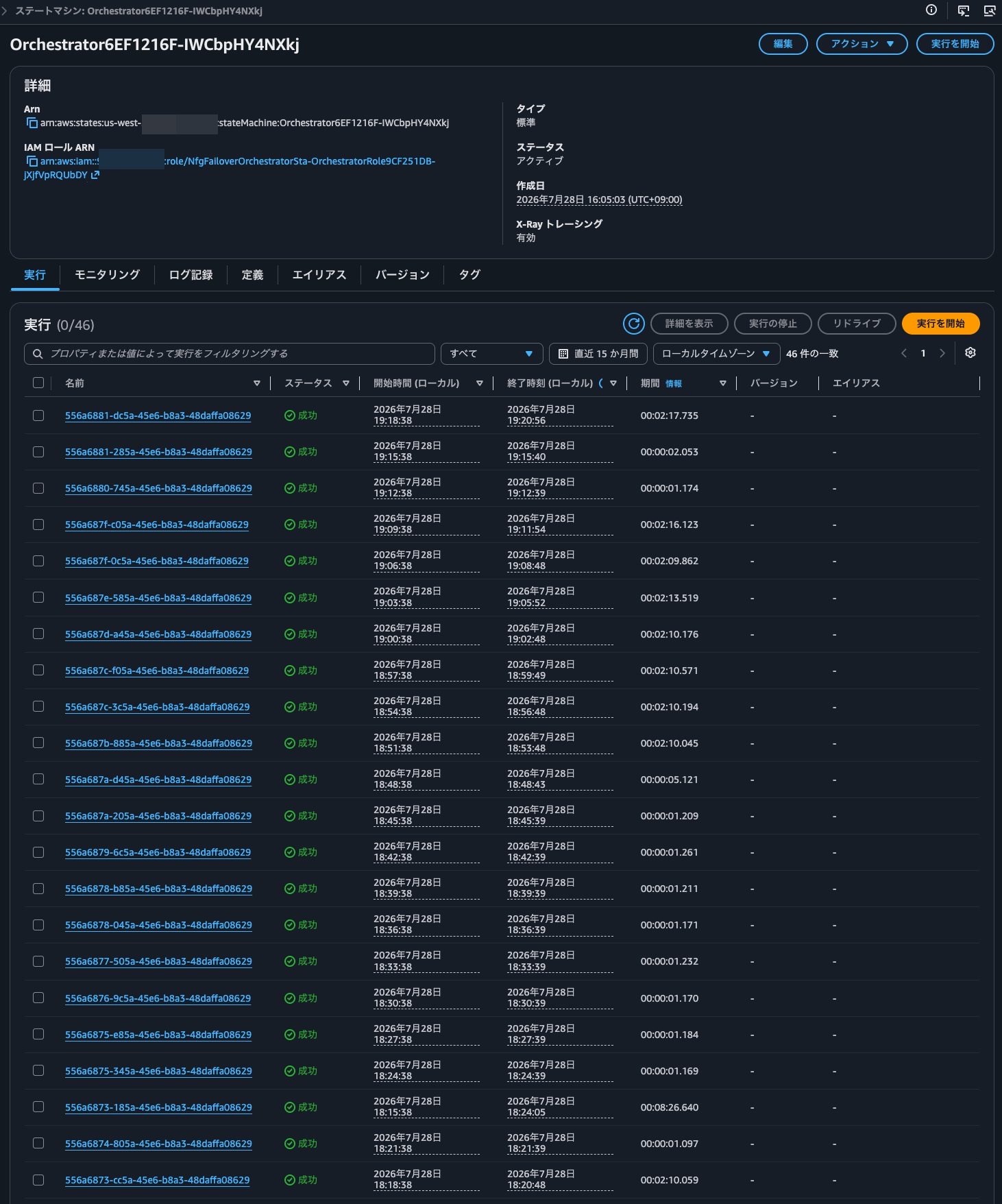Viewport: 1002px width, 1204px height.
Task: Click the info circle icon in the top bar
Action: pos(931,10)
